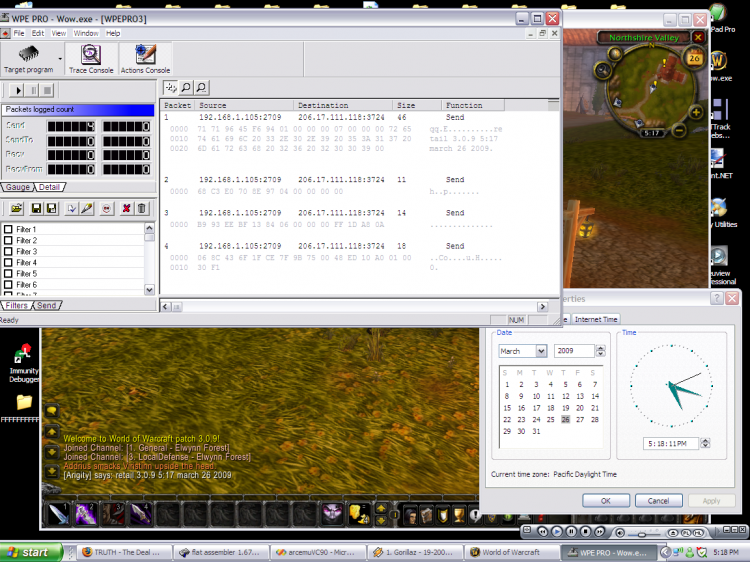Enable the Filter 3 checkbox
The width and height of the screenshot is (750, 562).
click(8, 251)
